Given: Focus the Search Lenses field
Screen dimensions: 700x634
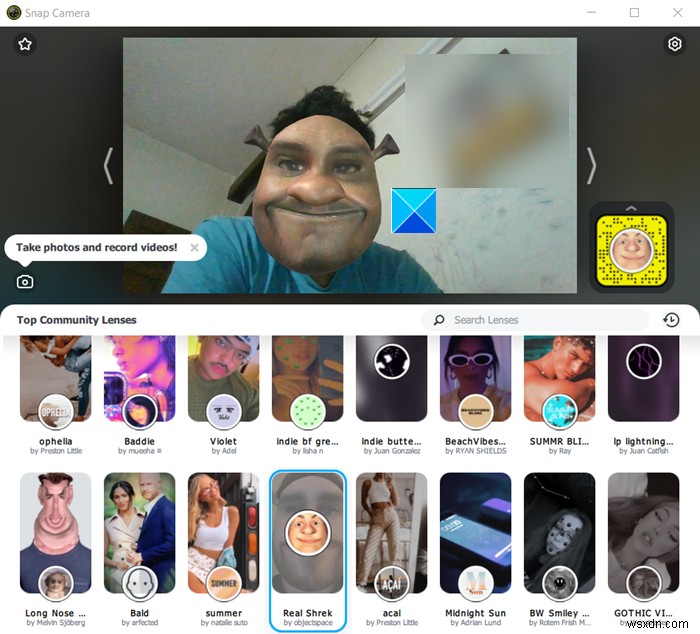Looking at the screenshot, I should [x=535, y=320].
